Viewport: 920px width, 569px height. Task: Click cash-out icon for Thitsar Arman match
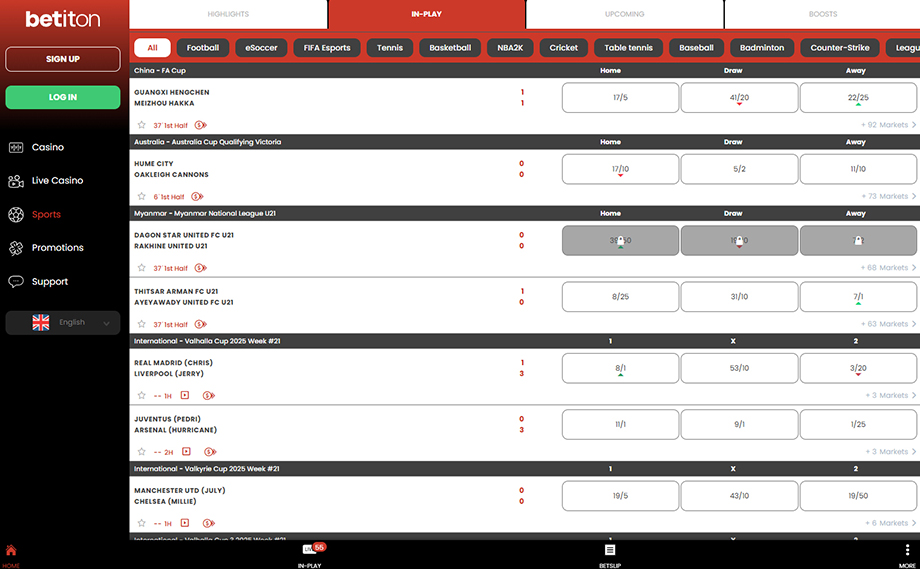[201, 324]
